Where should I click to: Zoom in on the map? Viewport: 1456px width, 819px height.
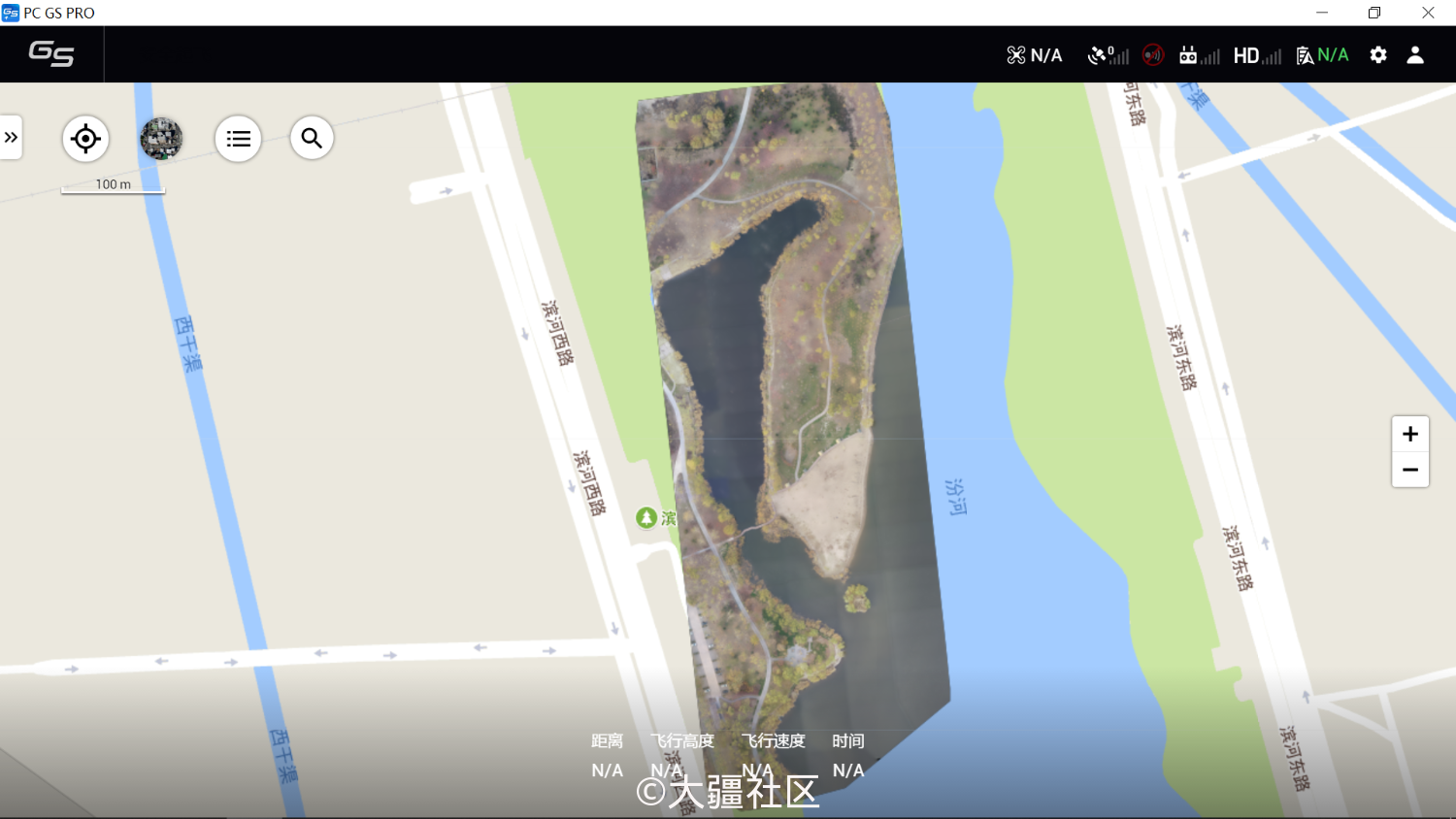[1410, 434]
